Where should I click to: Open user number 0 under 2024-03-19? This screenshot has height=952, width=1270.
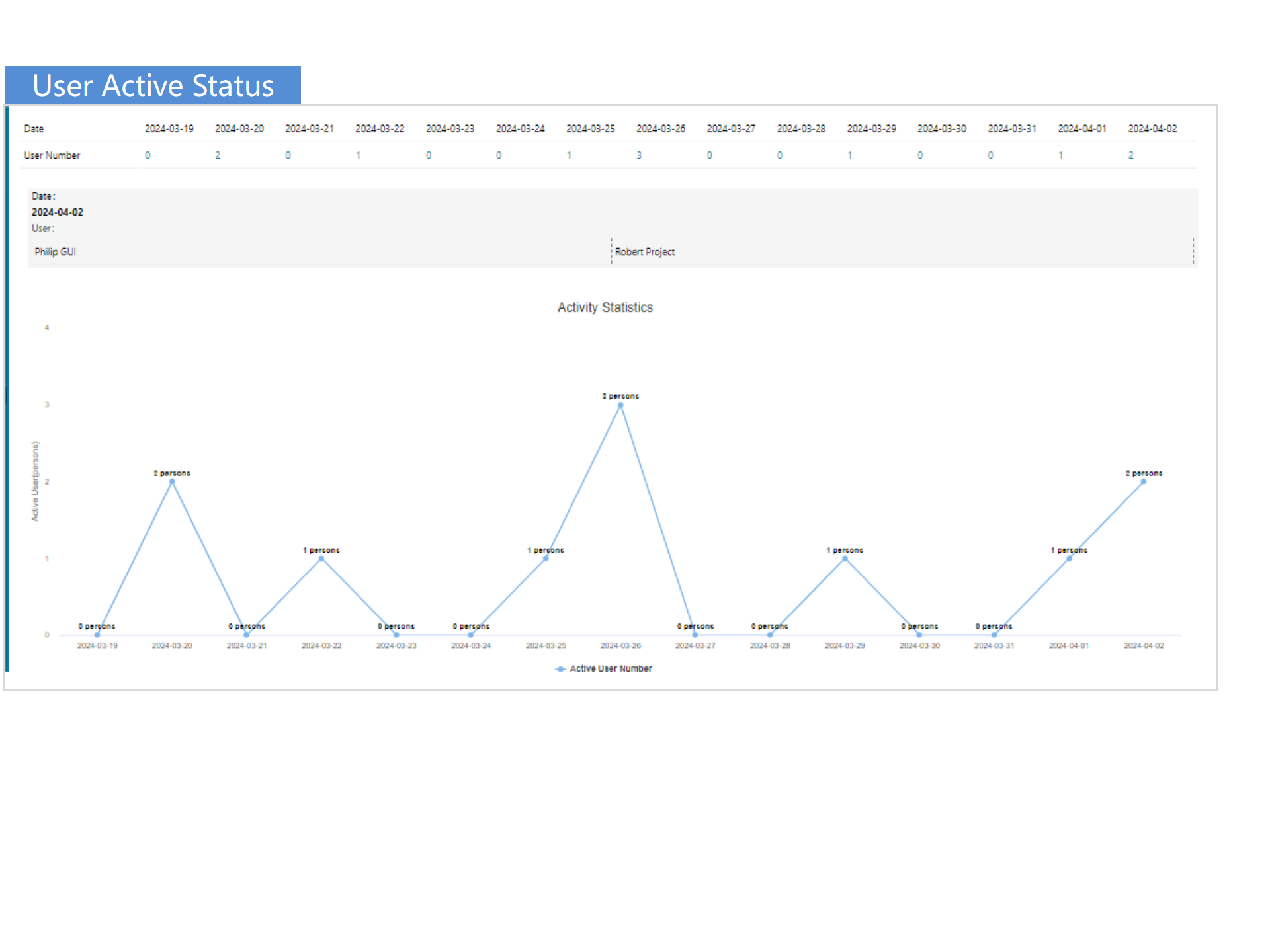[x=148, y=155]
